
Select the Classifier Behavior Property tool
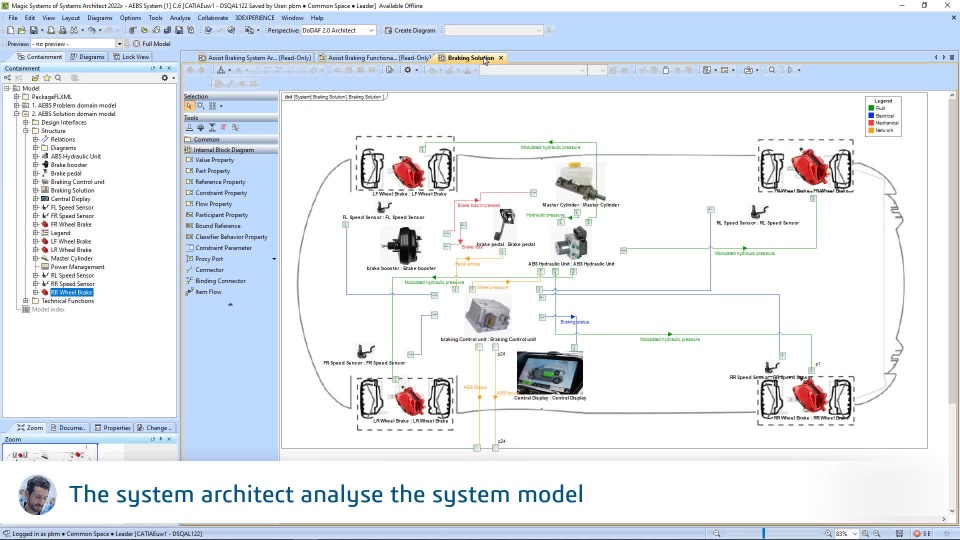point(231,237)
